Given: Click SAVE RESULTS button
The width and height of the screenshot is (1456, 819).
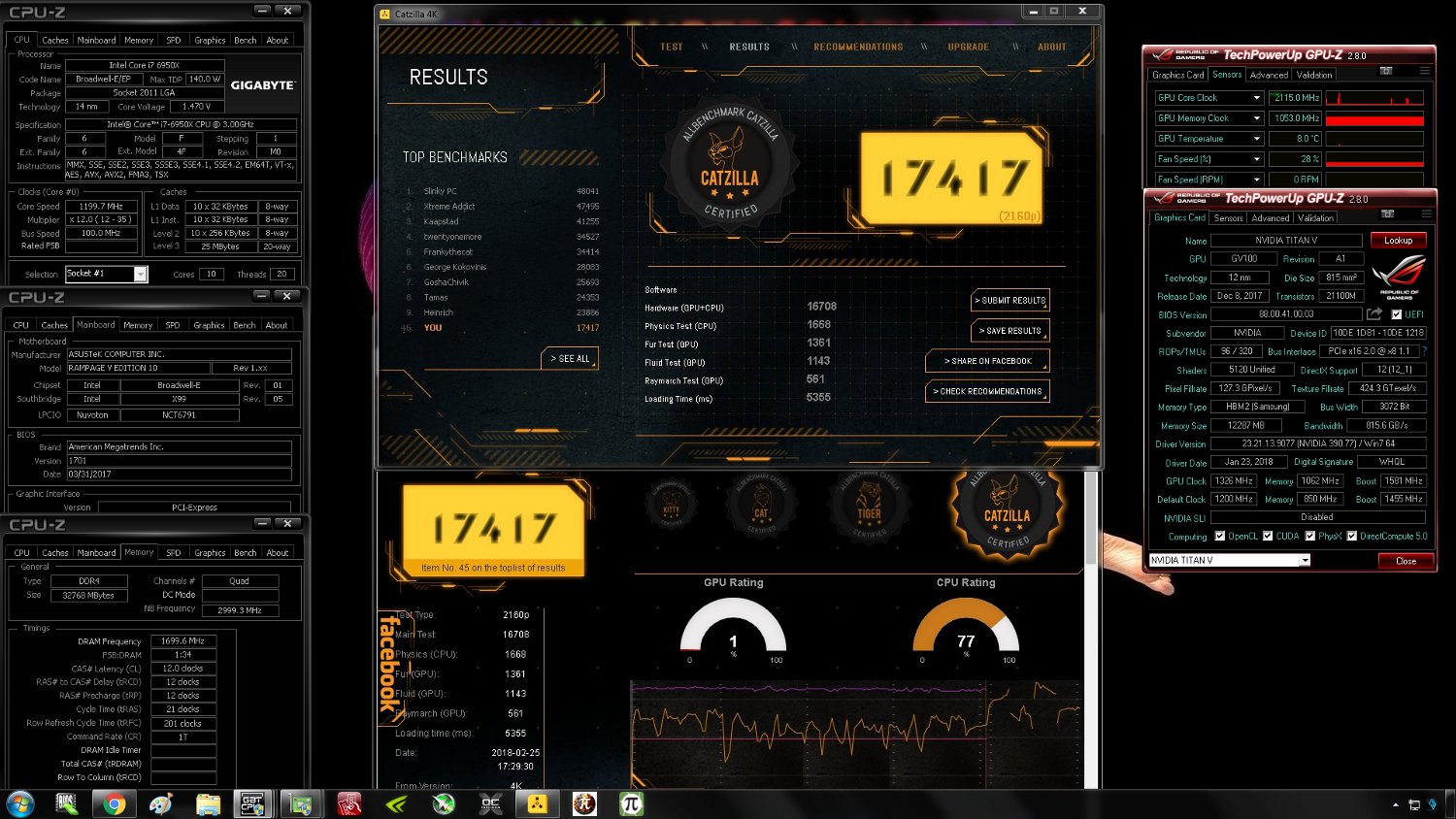Looking at the screenshot, I should click(1009, 331).
